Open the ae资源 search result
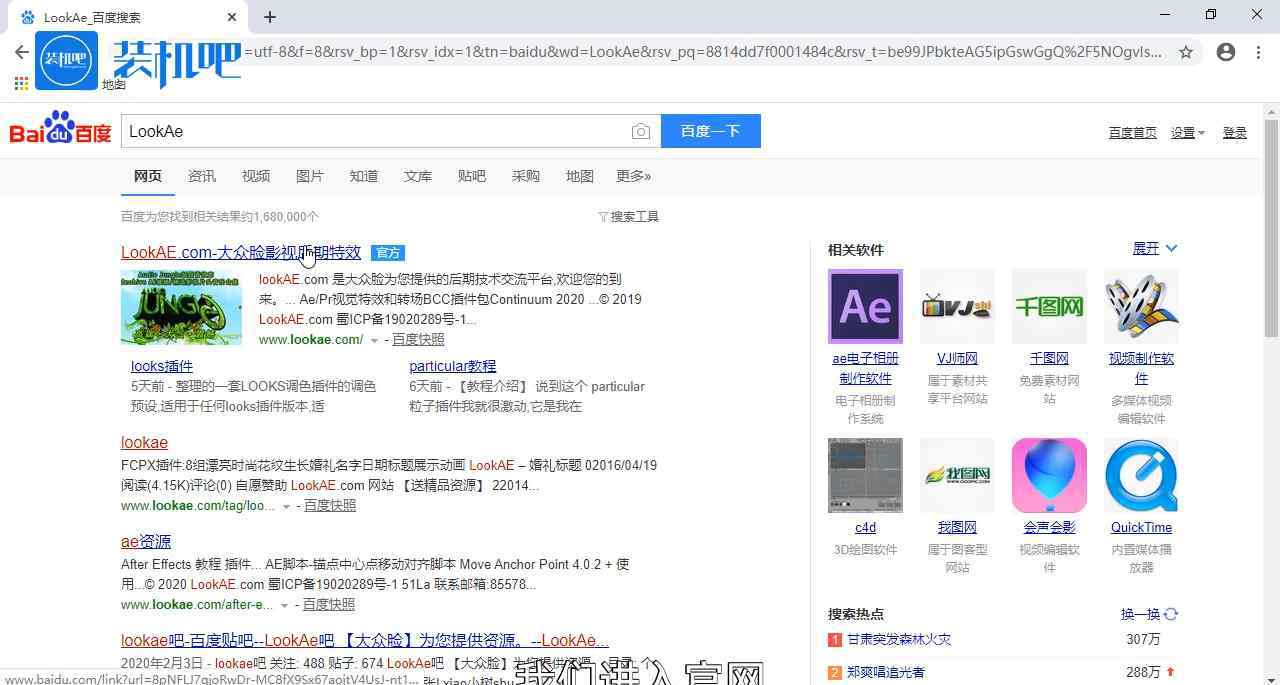The width and height of the screenshot is (1280, 685). [x=146, y=541]
